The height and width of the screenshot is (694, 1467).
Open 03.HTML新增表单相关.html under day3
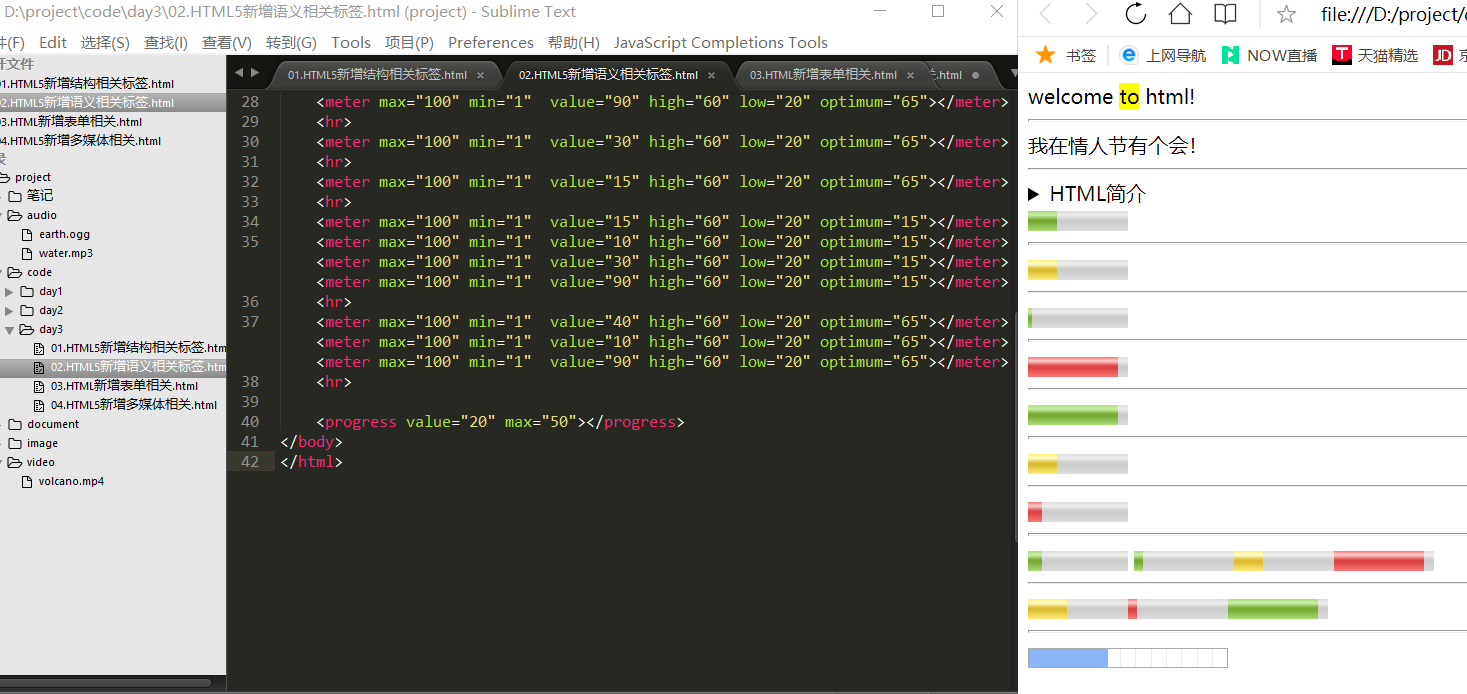[x=124, y=386]
